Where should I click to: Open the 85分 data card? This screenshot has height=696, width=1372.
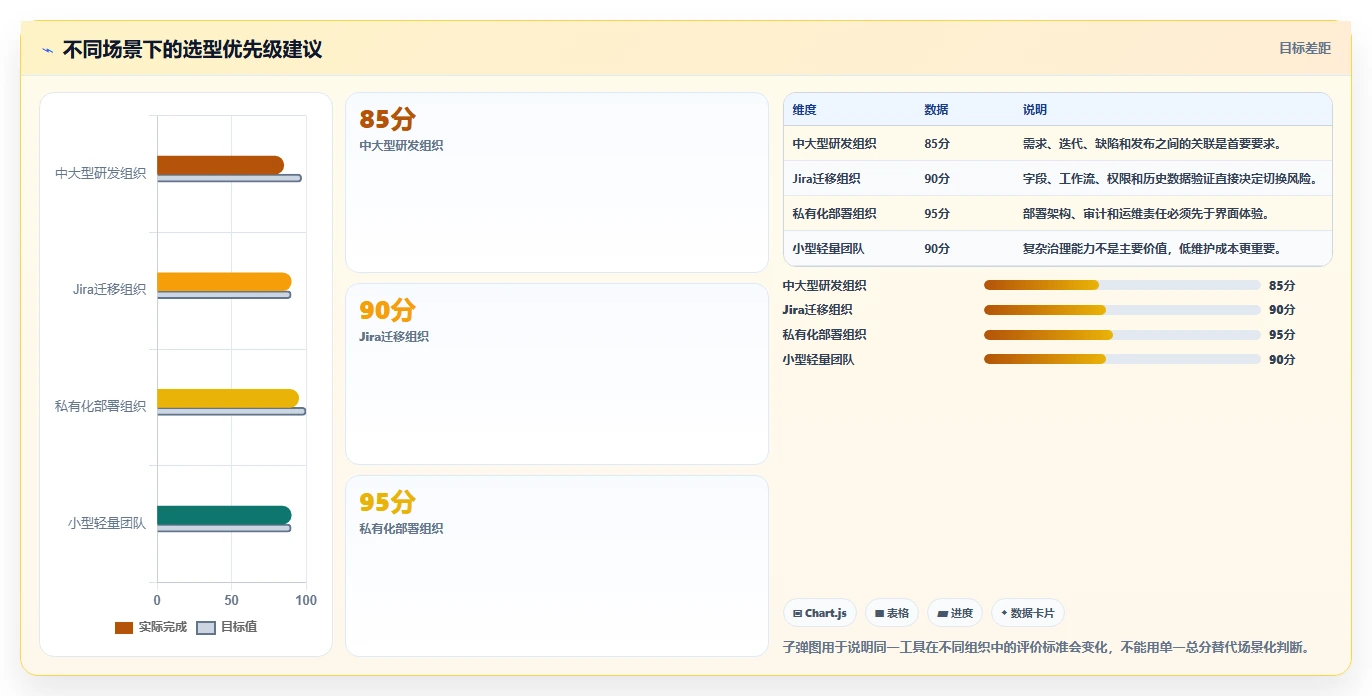[557, 183]
